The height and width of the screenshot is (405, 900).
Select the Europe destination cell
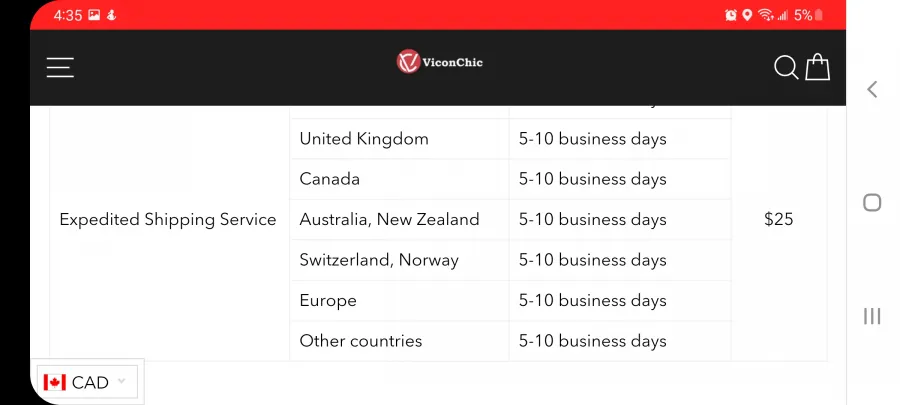pyautogui.click(x=399, y=301)
